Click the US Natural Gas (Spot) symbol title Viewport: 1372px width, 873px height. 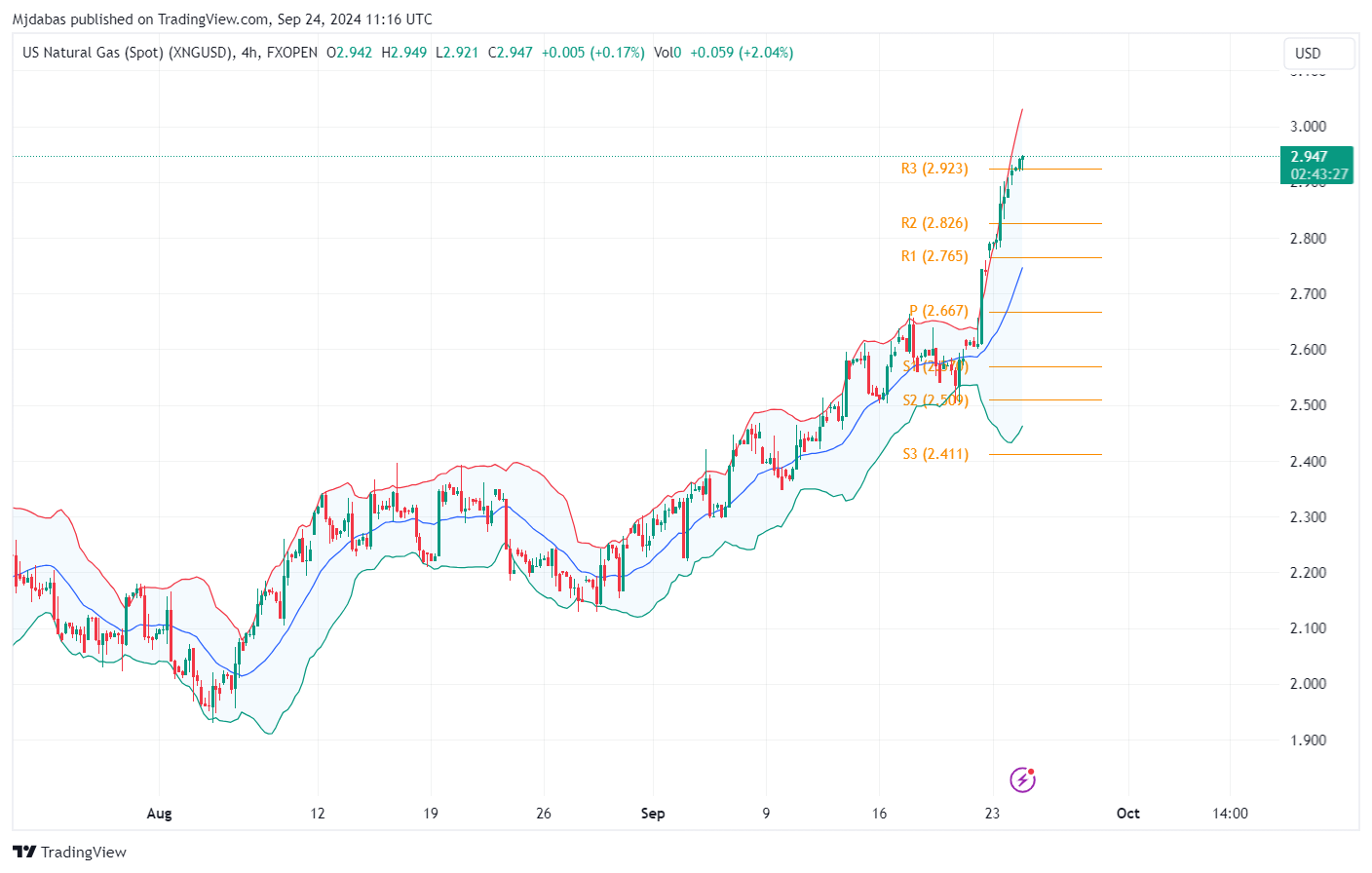click(x=128, y=53)
